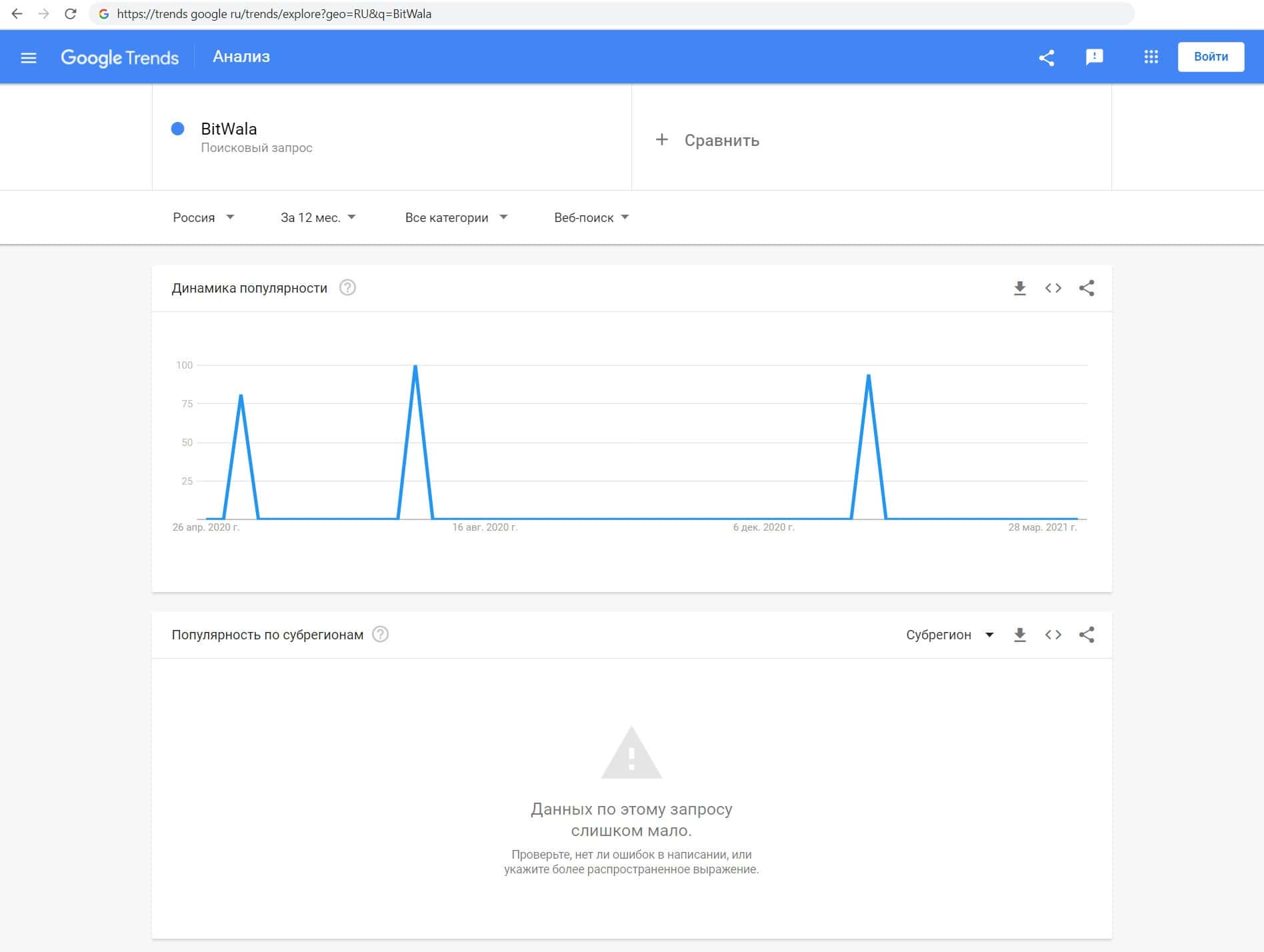1264x952 pixels.
Task: Click the 75 label on the chart axis
Action: (187, 404)
